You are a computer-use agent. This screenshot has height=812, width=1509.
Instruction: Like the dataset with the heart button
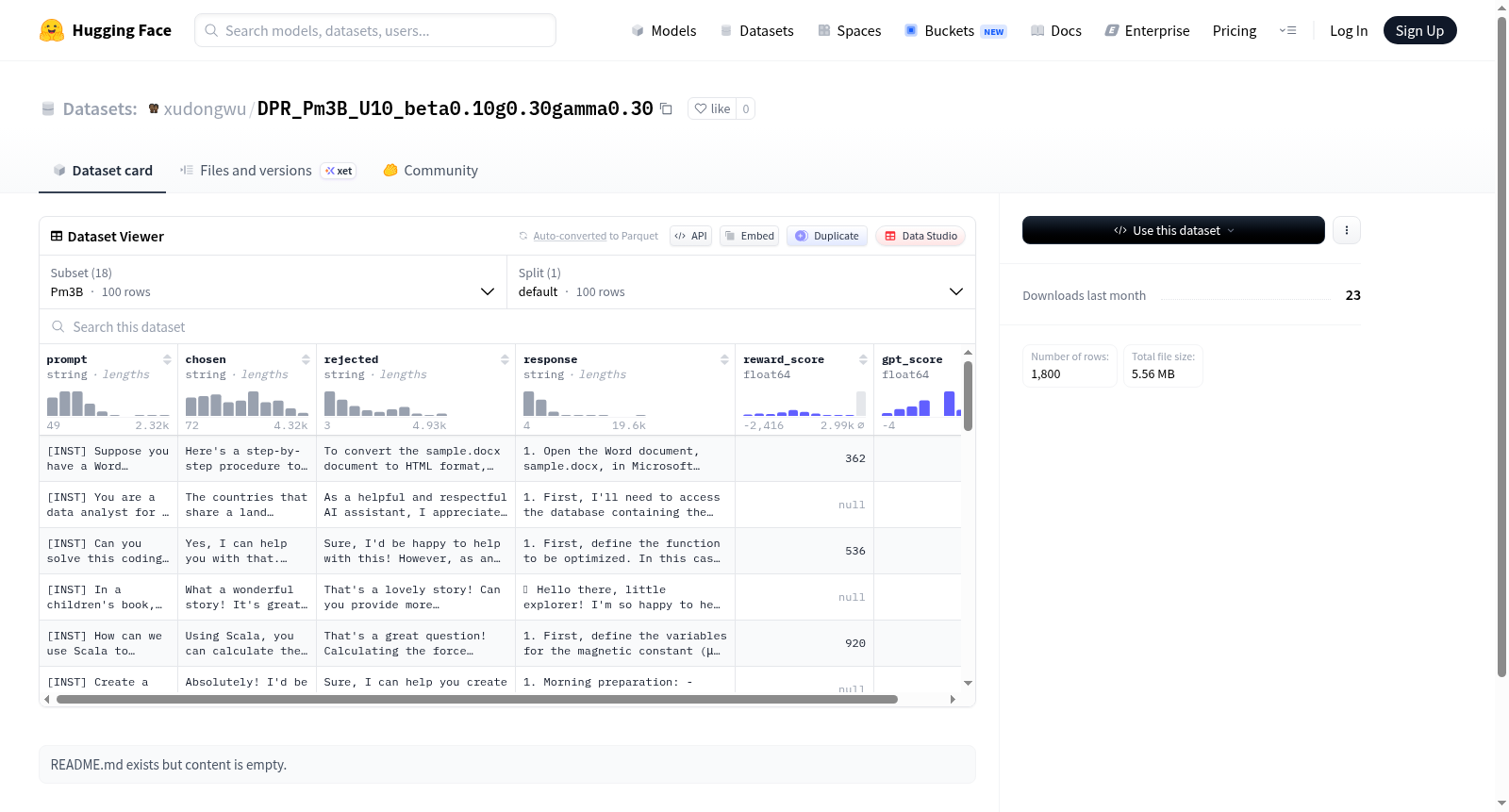[x=712, y=108]
